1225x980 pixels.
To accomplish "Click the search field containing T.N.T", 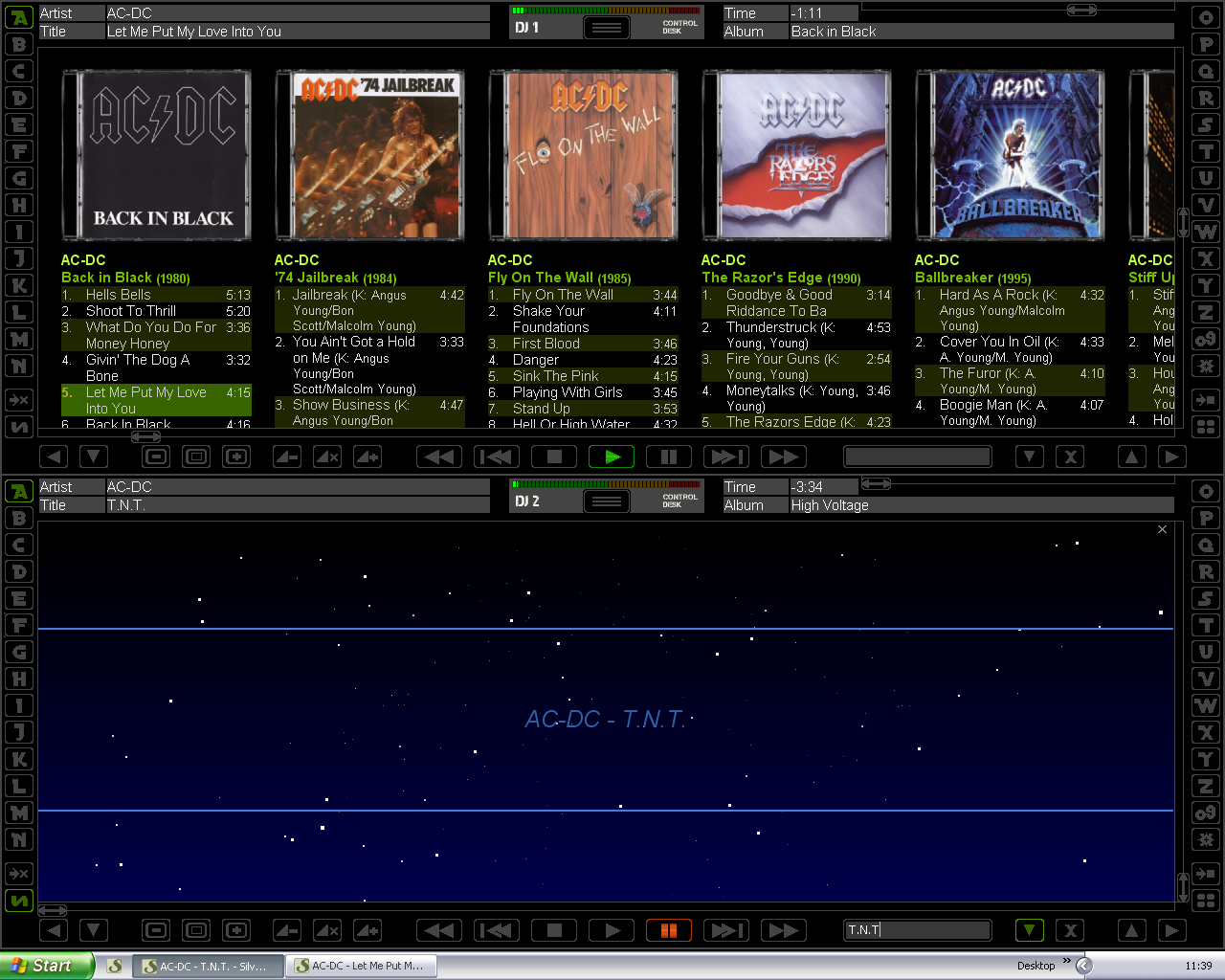I will coord(916,929).
